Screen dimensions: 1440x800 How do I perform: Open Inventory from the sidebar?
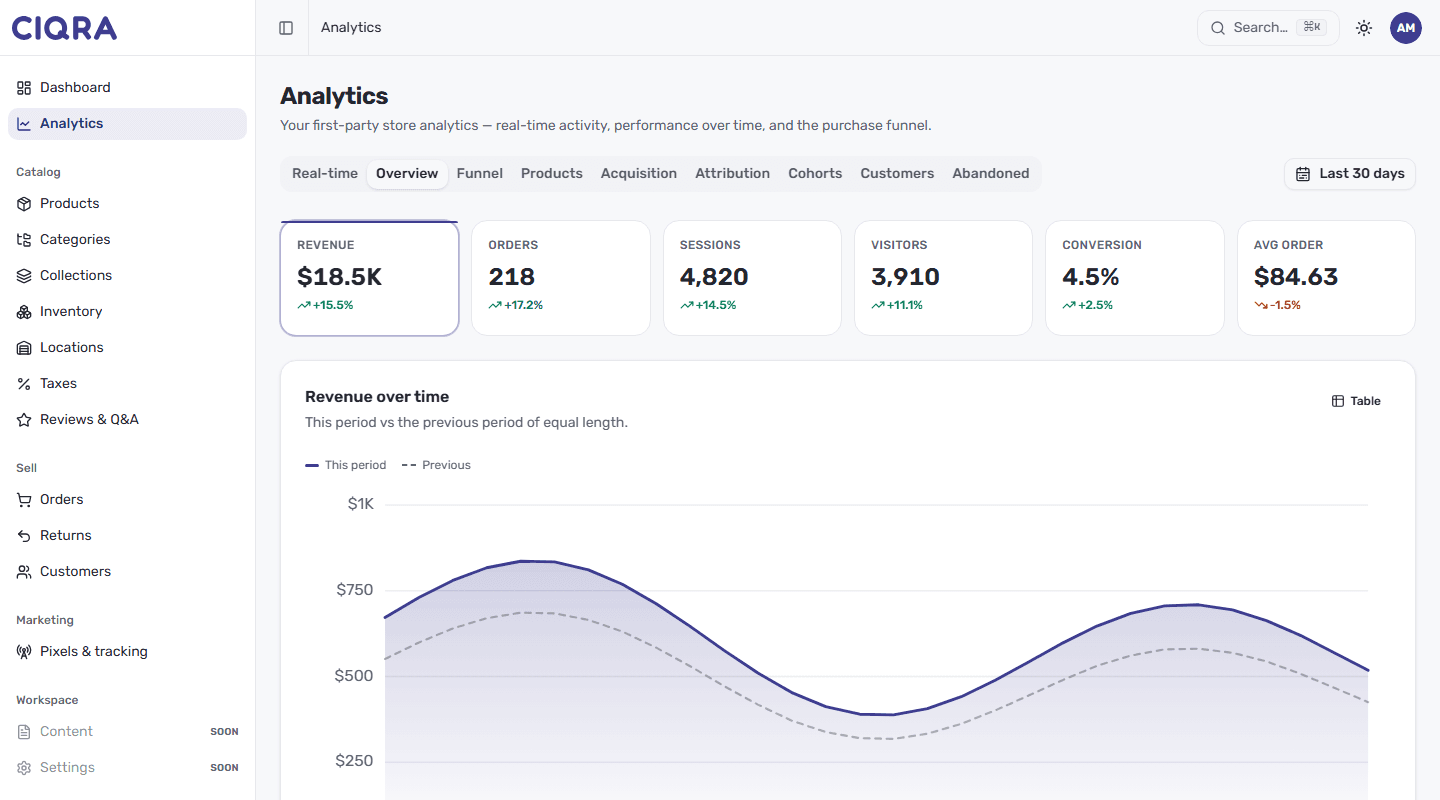point(127,312)
